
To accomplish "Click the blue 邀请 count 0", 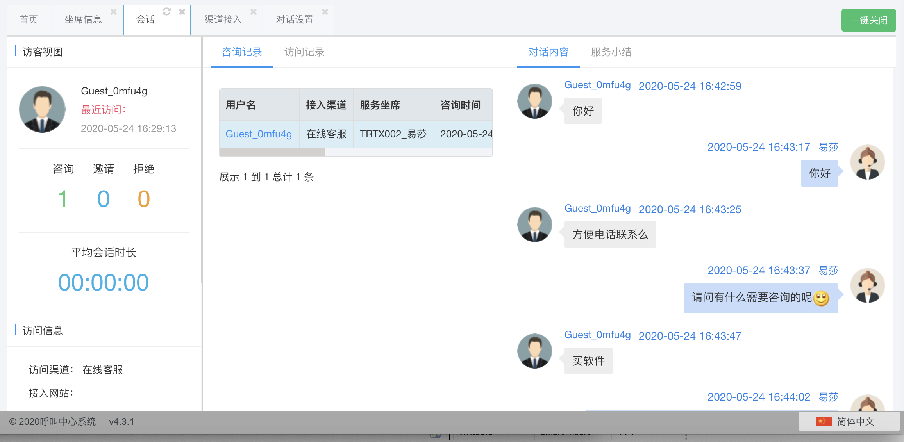I will [x=103, y=199].
